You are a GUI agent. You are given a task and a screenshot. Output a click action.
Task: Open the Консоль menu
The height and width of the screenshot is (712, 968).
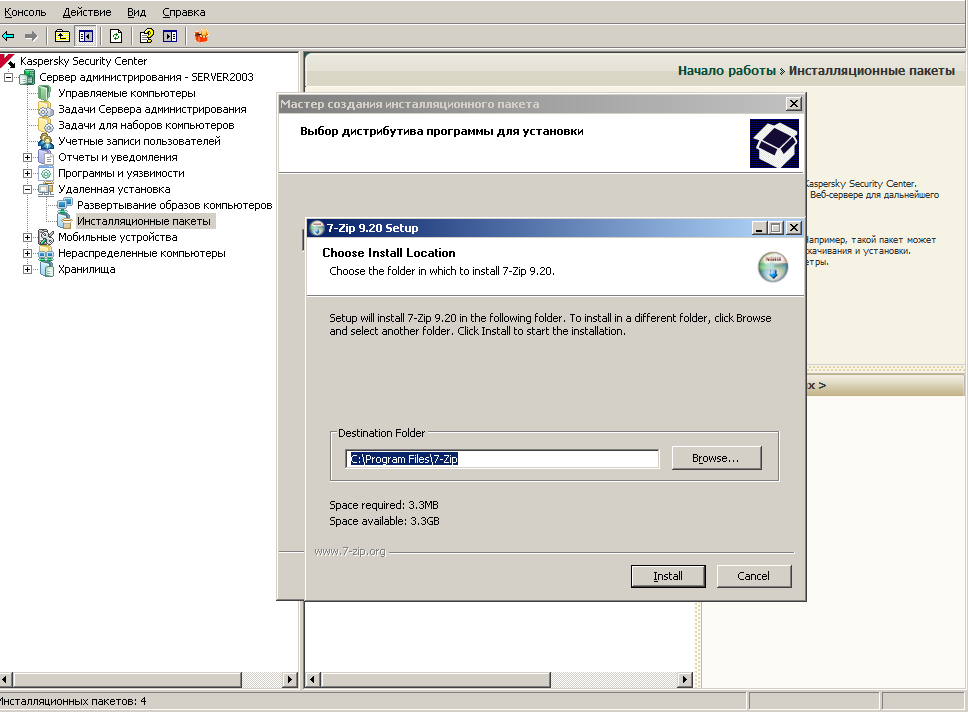(25, 12)
